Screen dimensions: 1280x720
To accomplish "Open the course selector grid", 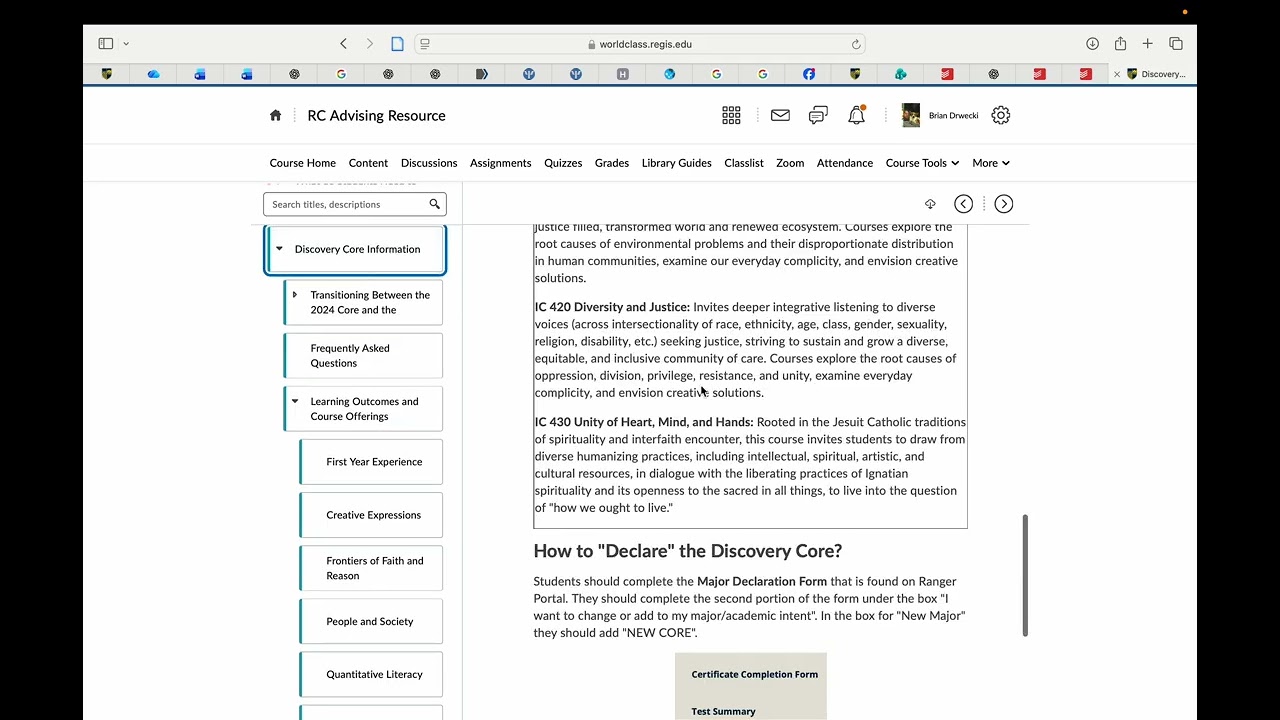I will 731,115.
